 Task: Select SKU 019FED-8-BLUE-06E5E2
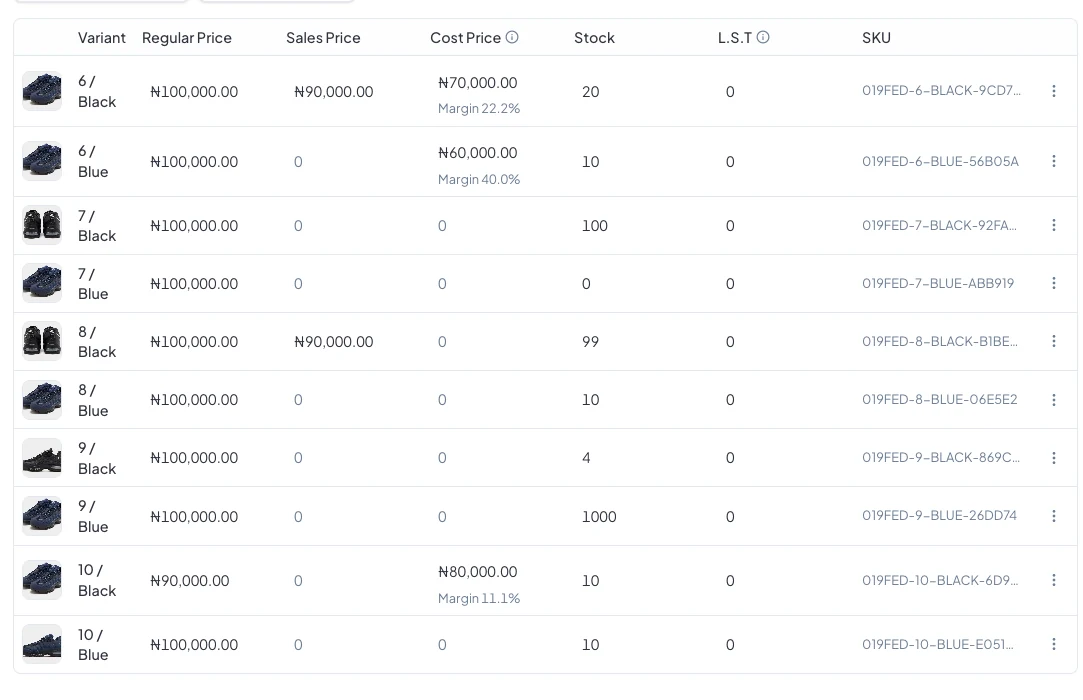pyautogui.click(x=939, y=399)
